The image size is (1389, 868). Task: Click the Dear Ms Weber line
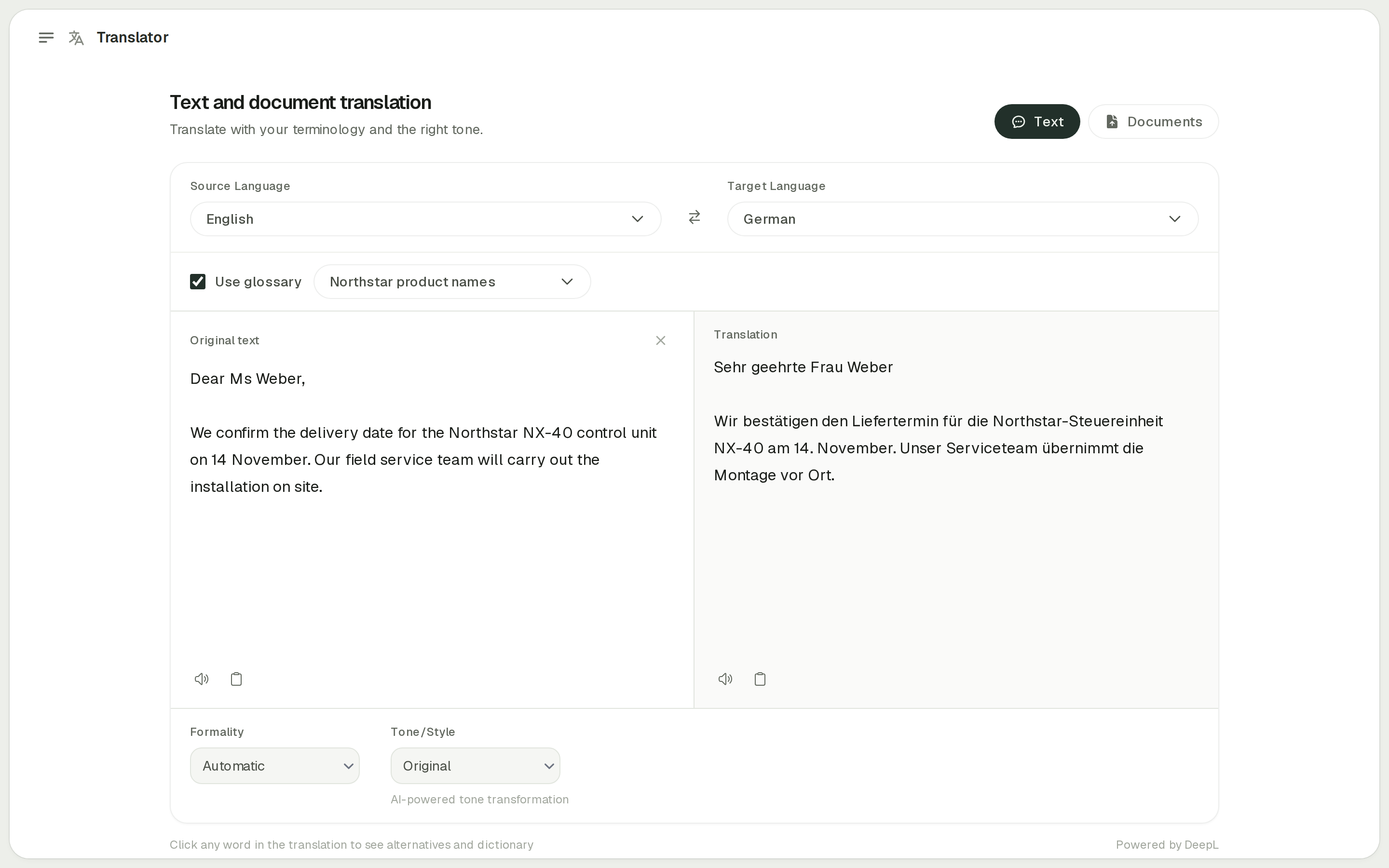(247, 379)
